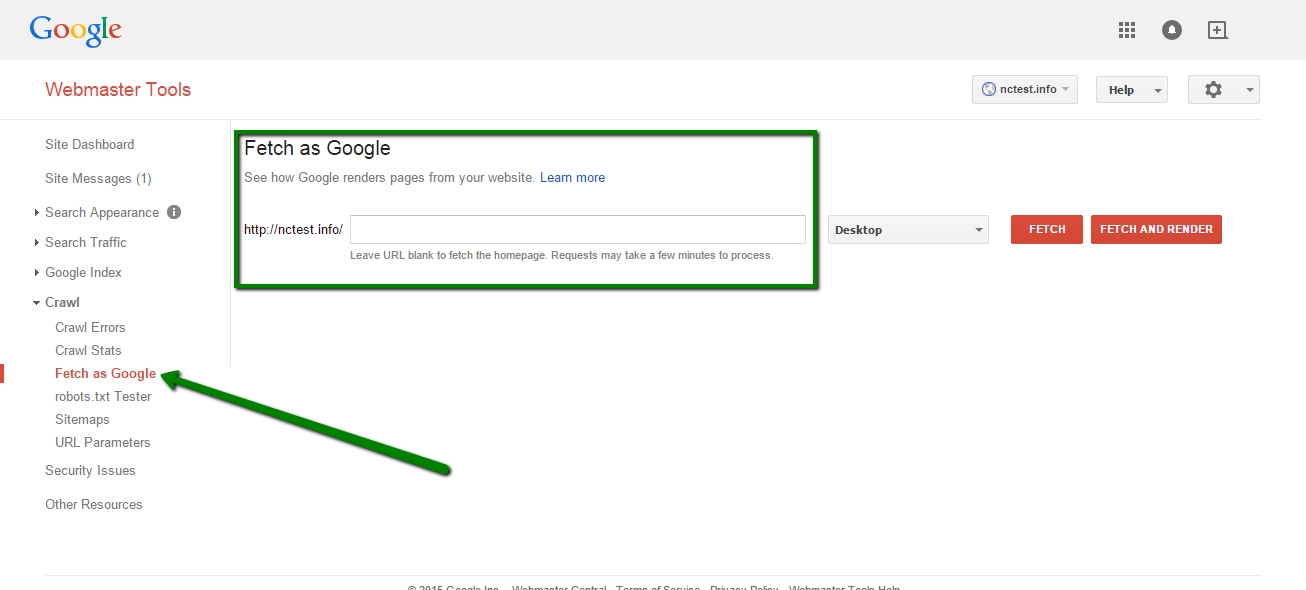The image size is (1306, 590).
Task: Click the notifications bell icon
Action: (1171, 29)
